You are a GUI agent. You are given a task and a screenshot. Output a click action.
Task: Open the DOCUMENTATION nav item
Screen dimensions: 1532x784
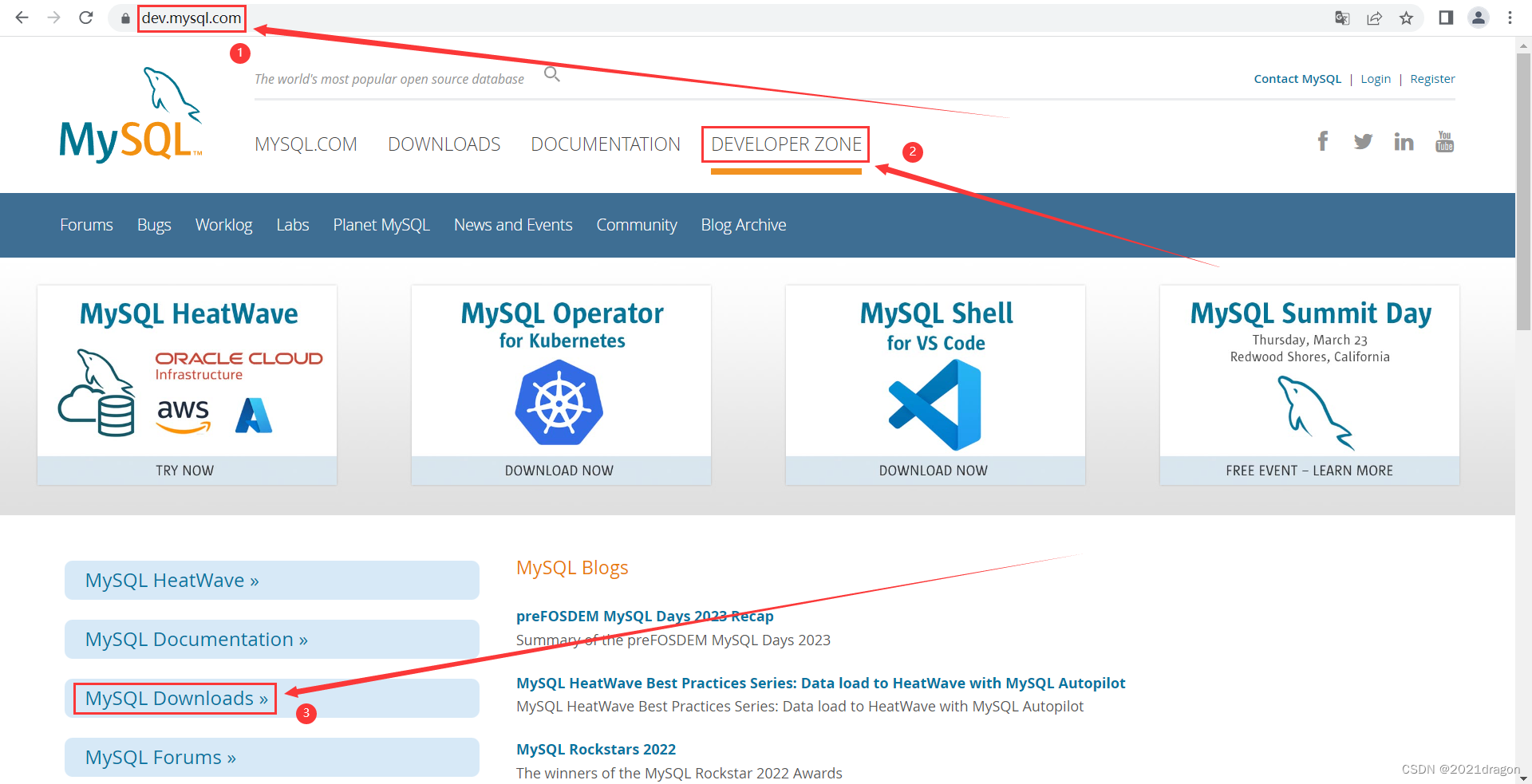[606, 144]
